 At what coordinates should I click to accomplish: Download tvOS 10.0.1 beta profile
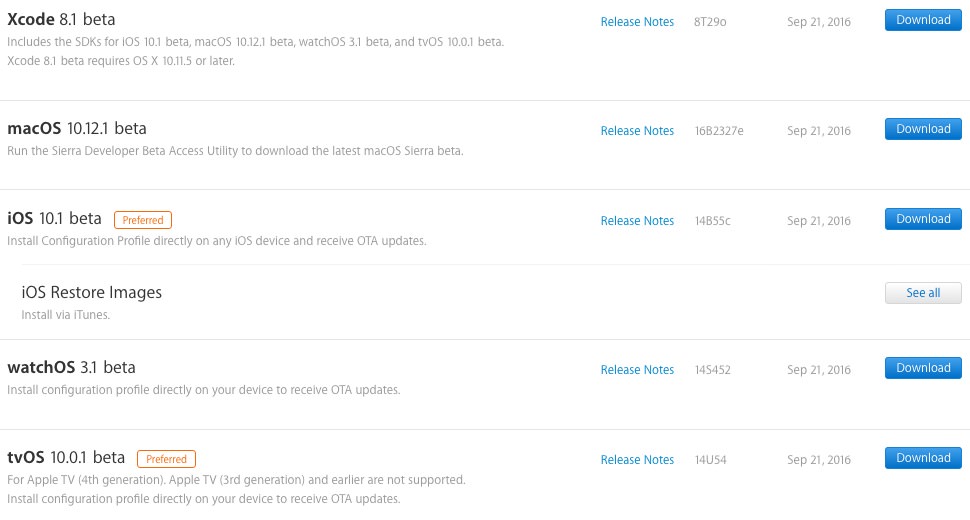coord(922,458)
